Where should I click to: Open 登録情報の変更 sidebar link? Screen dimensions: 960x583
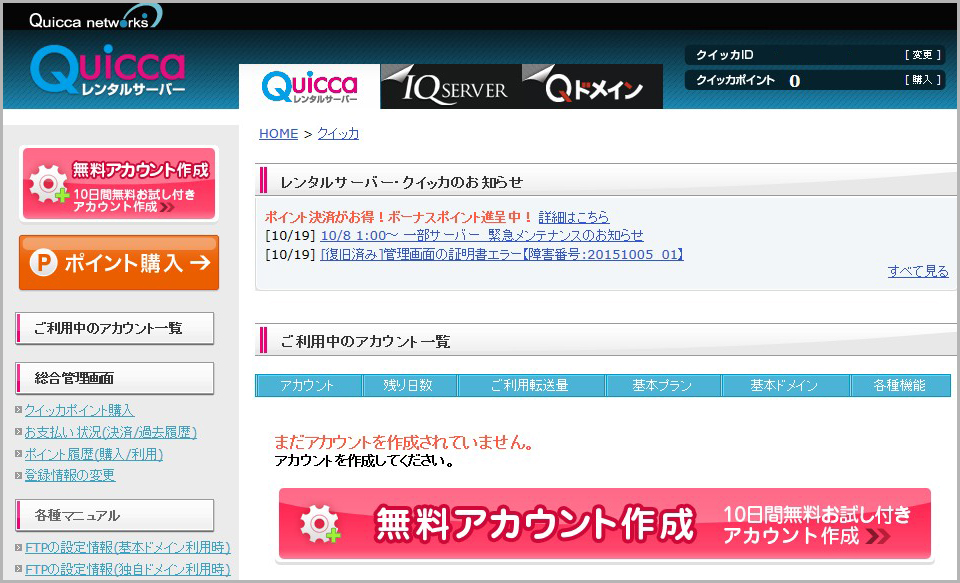69,476
